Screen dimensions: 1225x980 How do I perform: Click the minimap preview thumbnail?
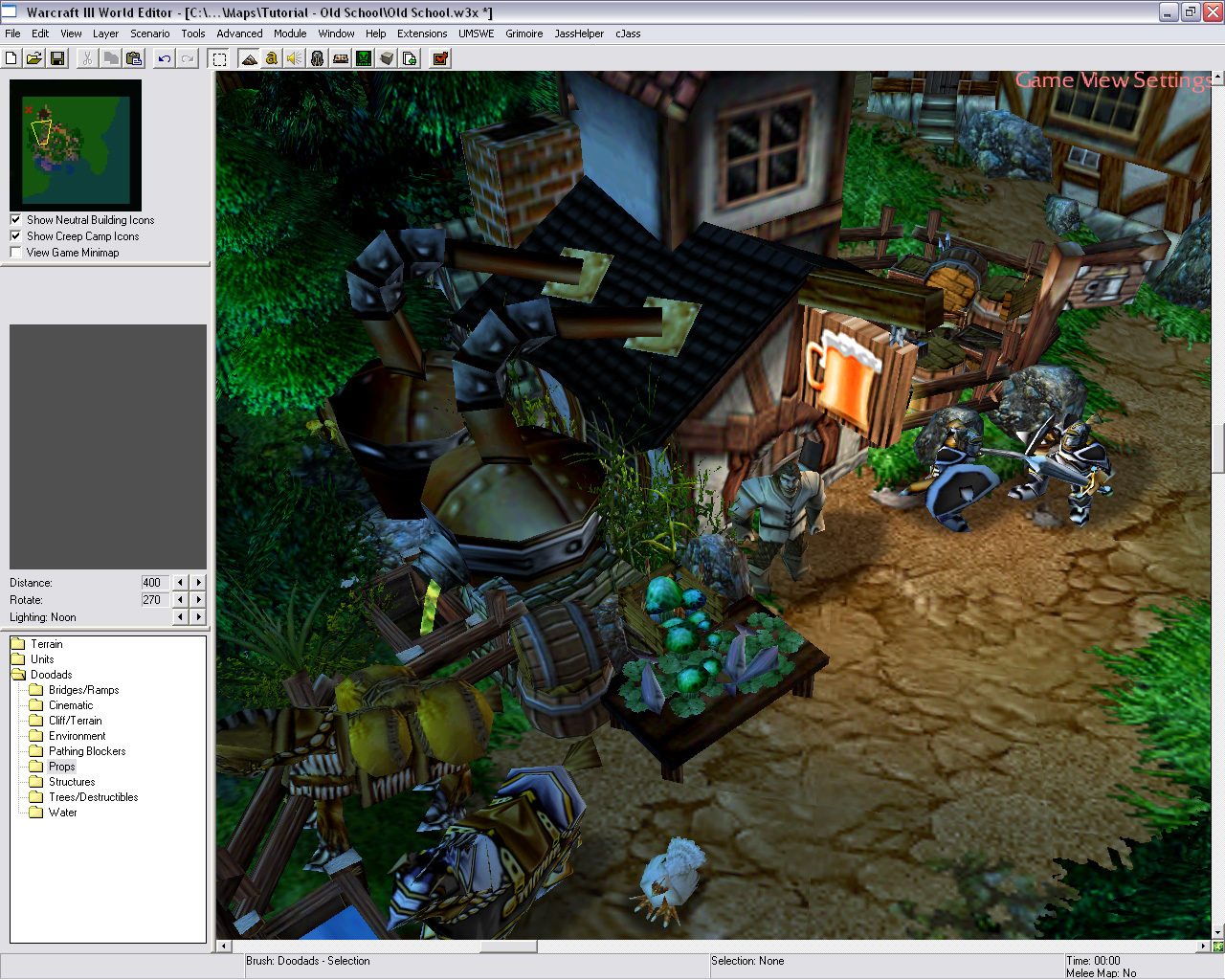click(x=76, y=145)
